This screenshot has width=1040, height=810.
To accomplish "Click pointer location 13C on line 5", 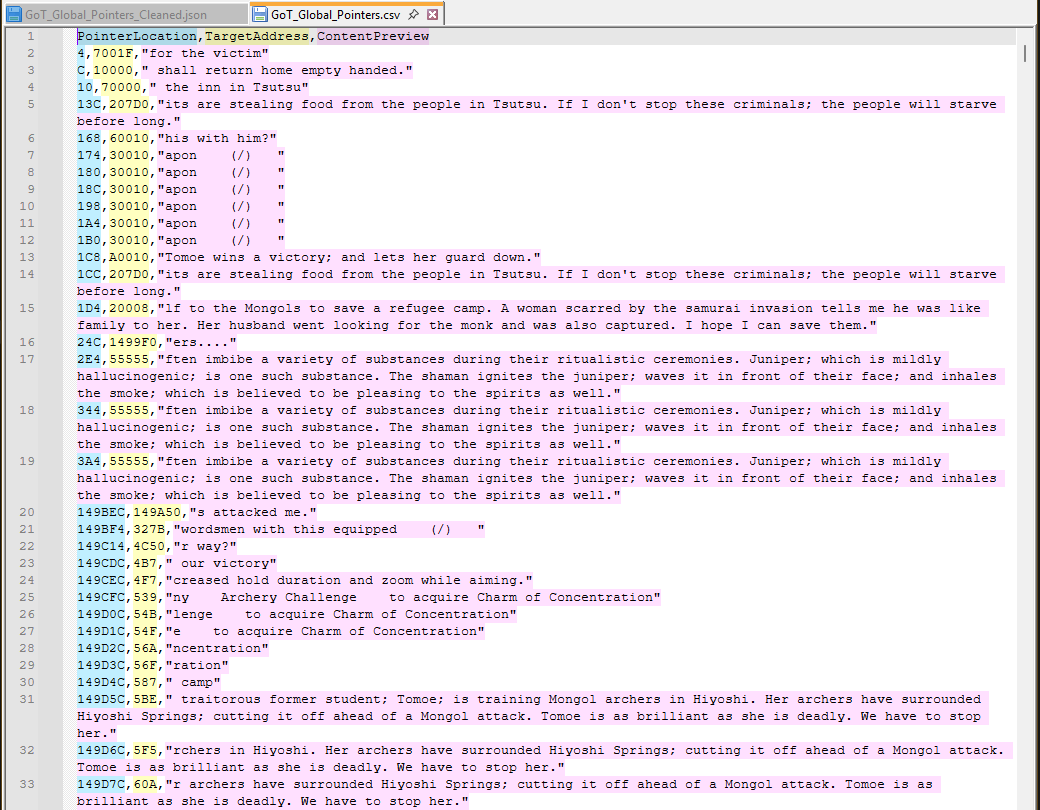I will click(89, 104).
